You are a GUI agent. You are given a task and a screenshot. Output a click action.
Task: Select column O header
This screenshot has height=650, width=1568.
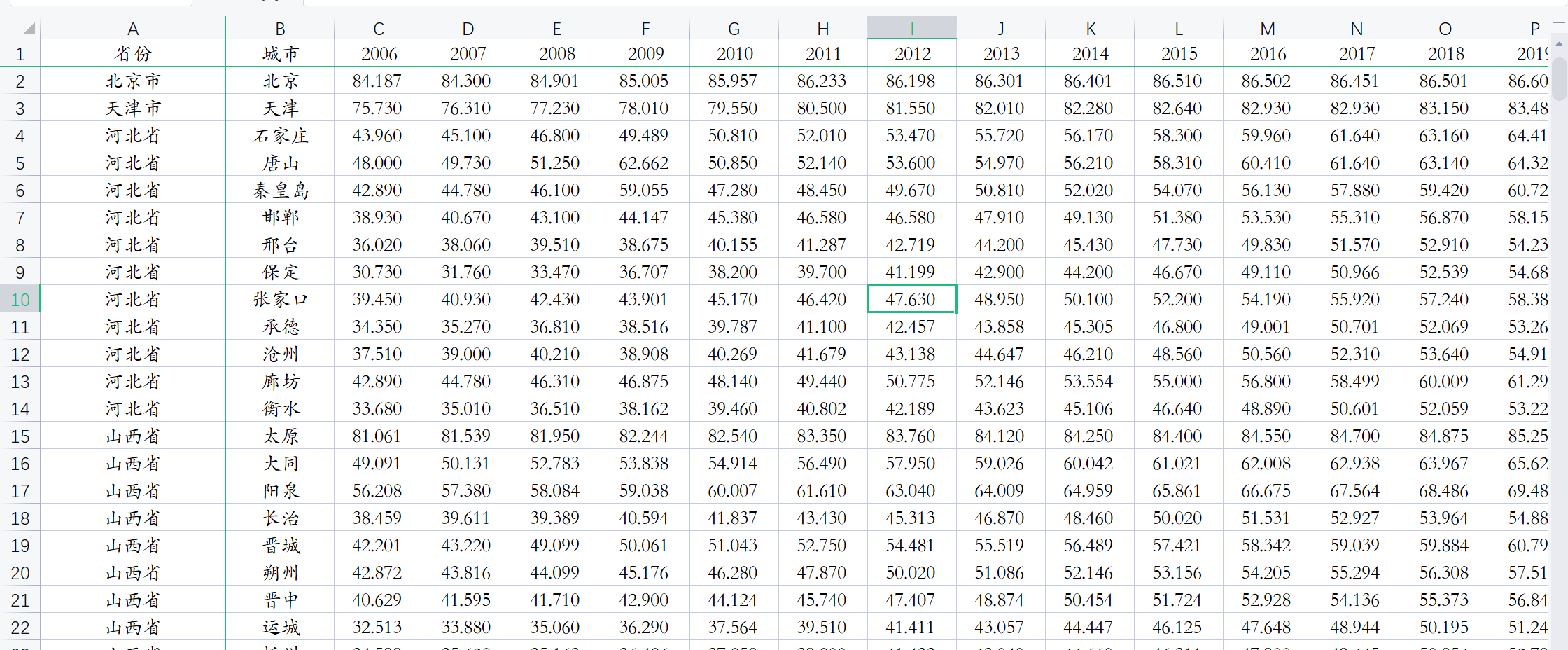click(1445, 28)
